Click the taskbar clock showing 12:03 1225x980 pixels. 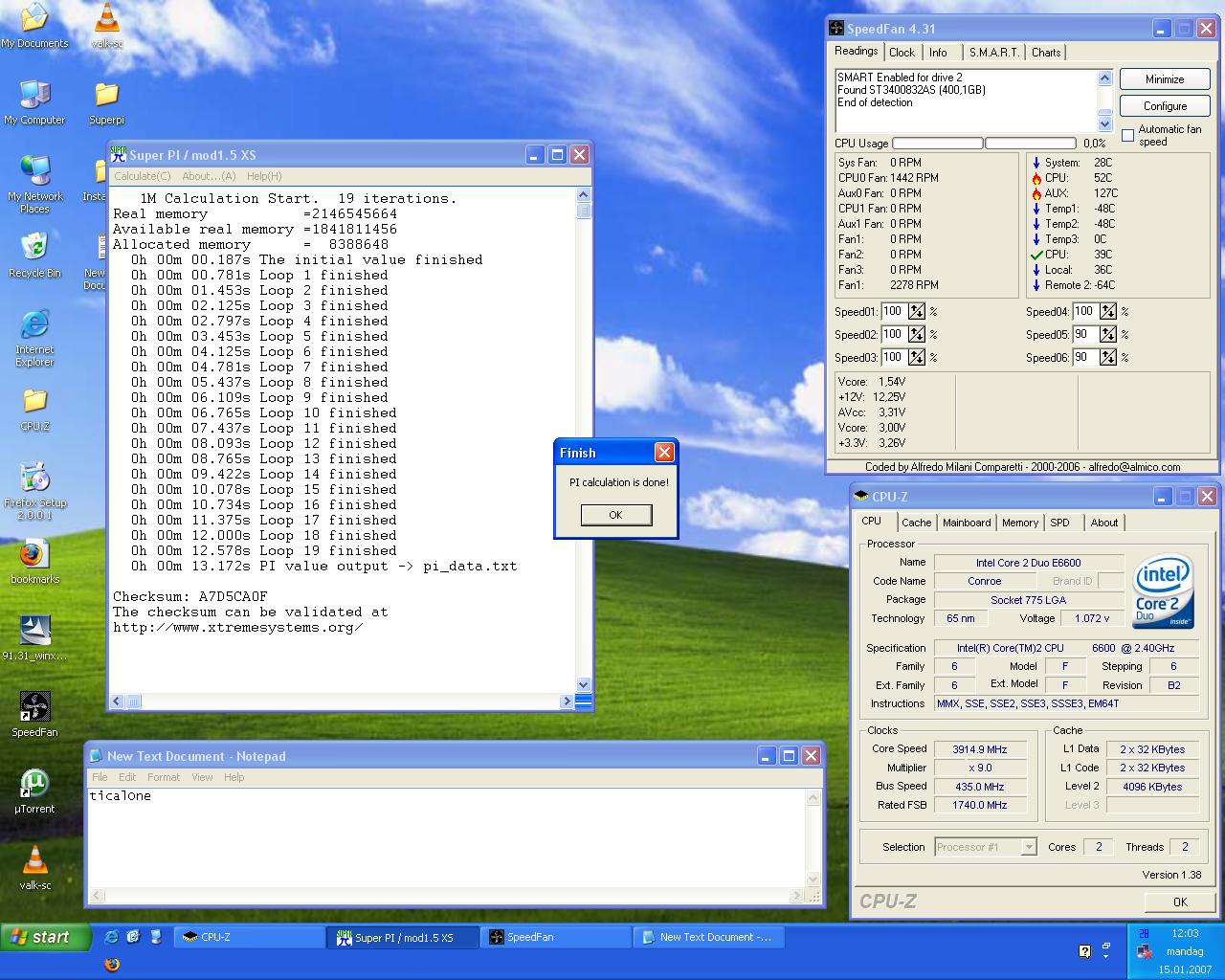click(x=1185, y=933)
